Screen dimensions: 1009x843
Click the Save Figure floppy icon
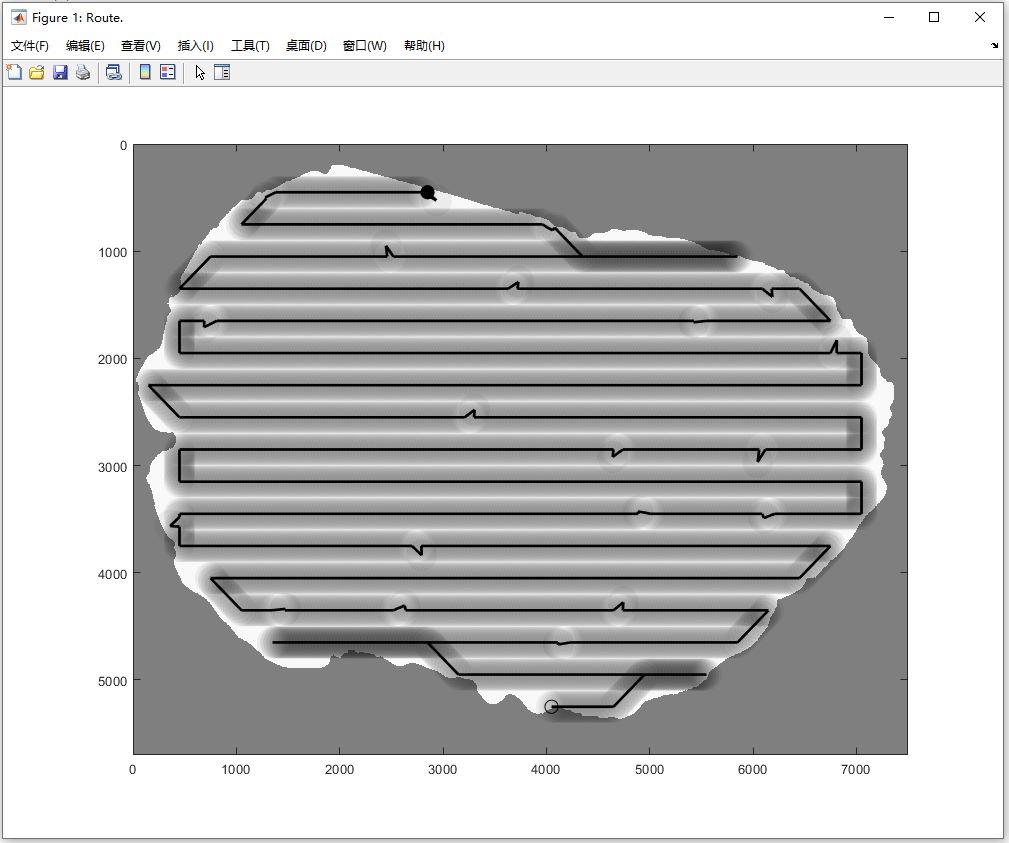coord(60,72)
